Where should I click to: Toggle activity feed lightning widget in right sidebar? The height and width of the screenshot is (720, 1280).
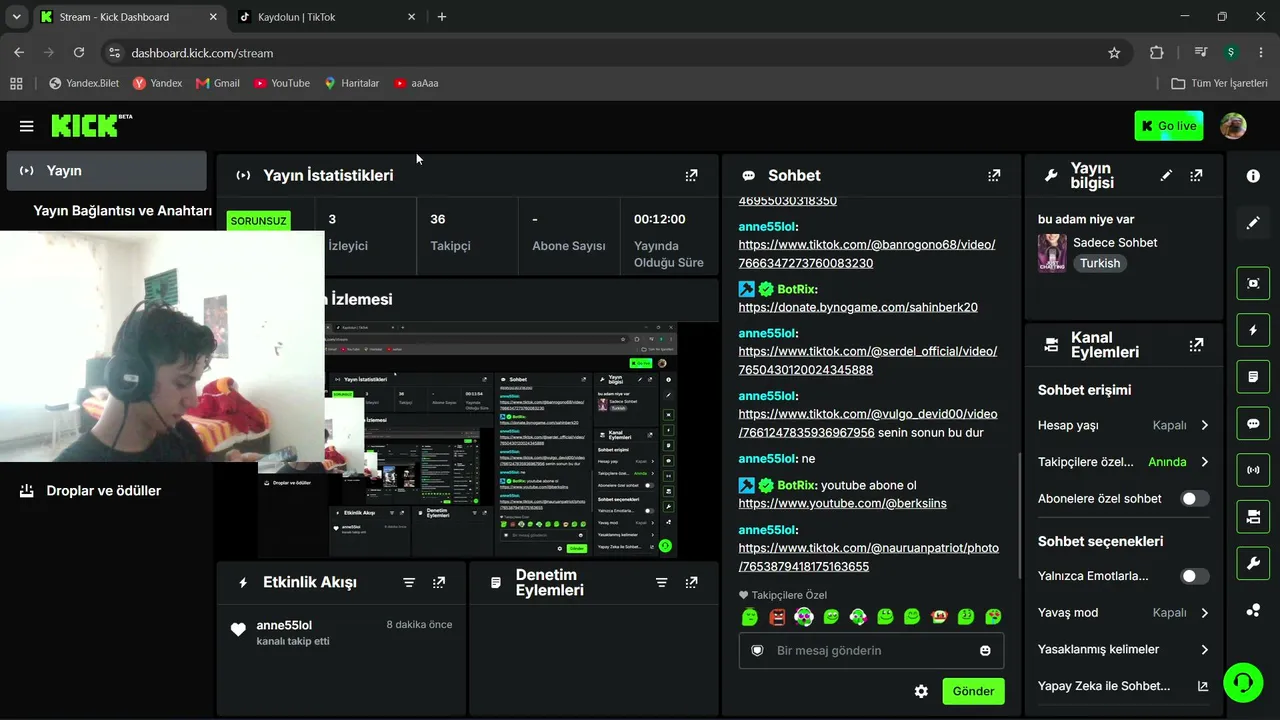click(x=1253, y=330)
